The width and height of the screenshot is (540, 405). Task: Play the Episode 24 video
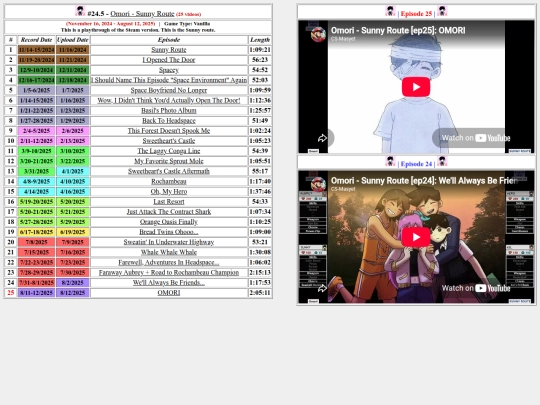click(x=416, y=237)
